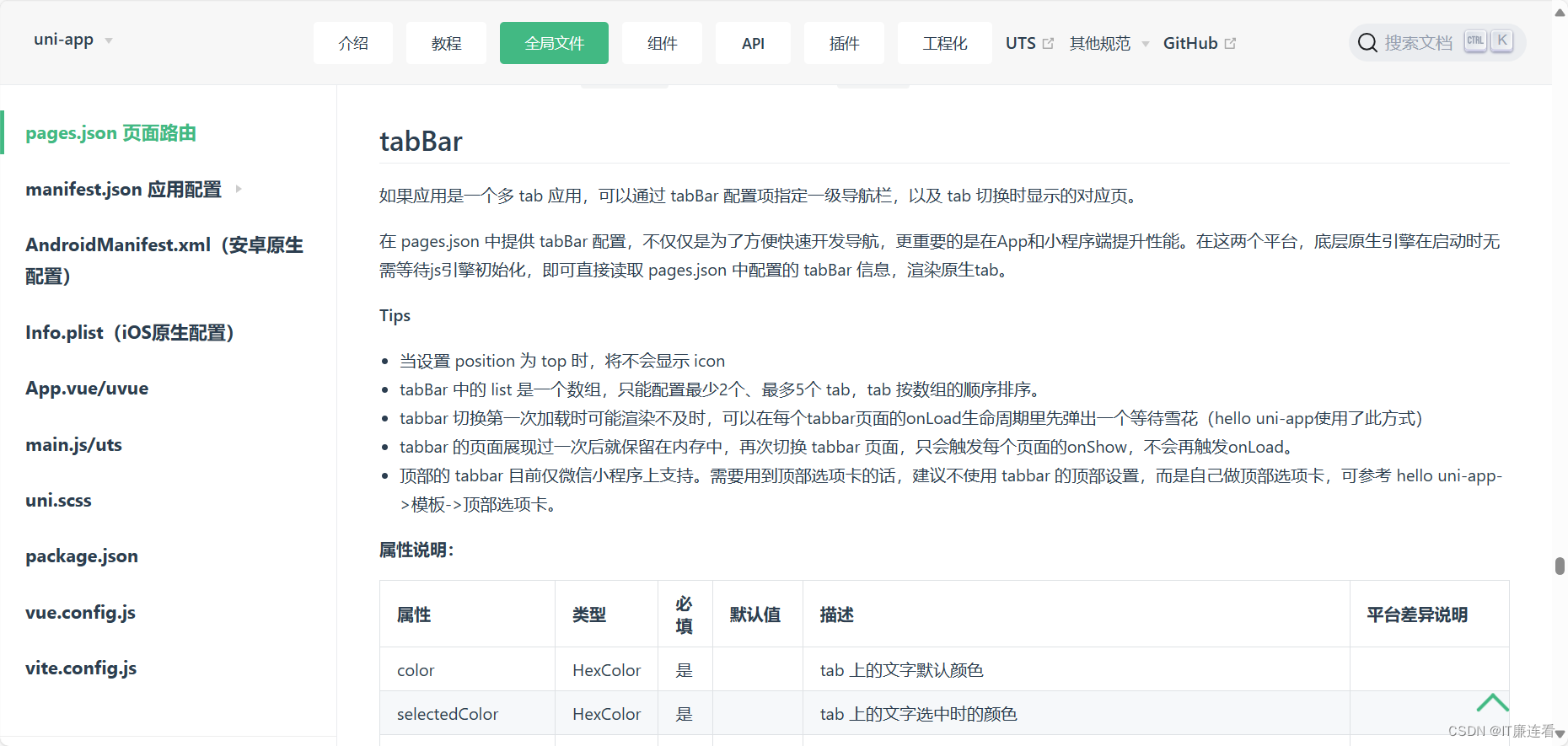This screenshot has width=1568, height=746.
Task: Focus the 搜索文档 search box
Action: pos(1437,43)
